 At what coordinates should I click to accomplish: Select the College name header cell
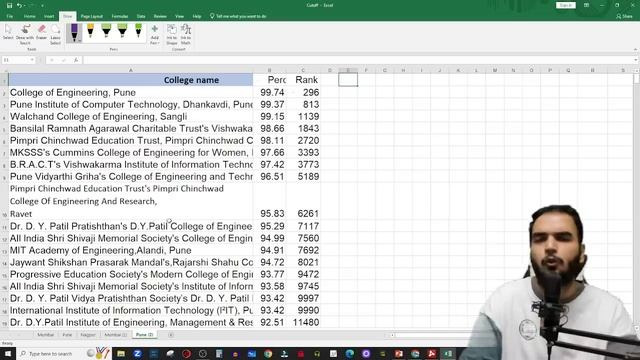point(131,80)
